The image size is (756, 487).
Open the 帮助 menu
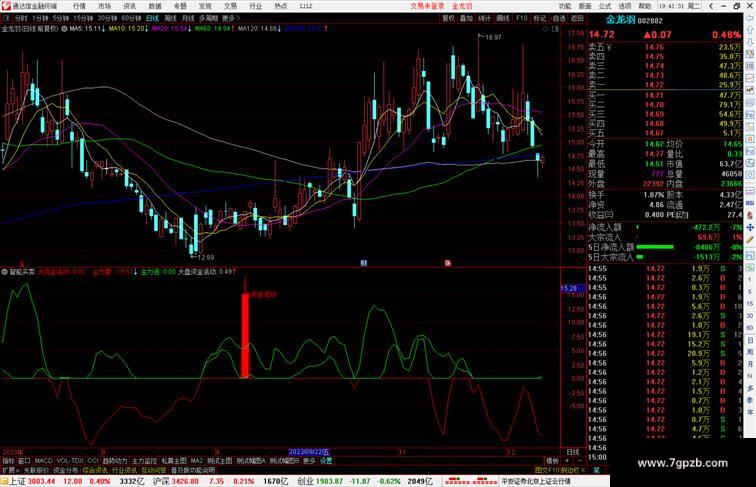coord(645,6)
